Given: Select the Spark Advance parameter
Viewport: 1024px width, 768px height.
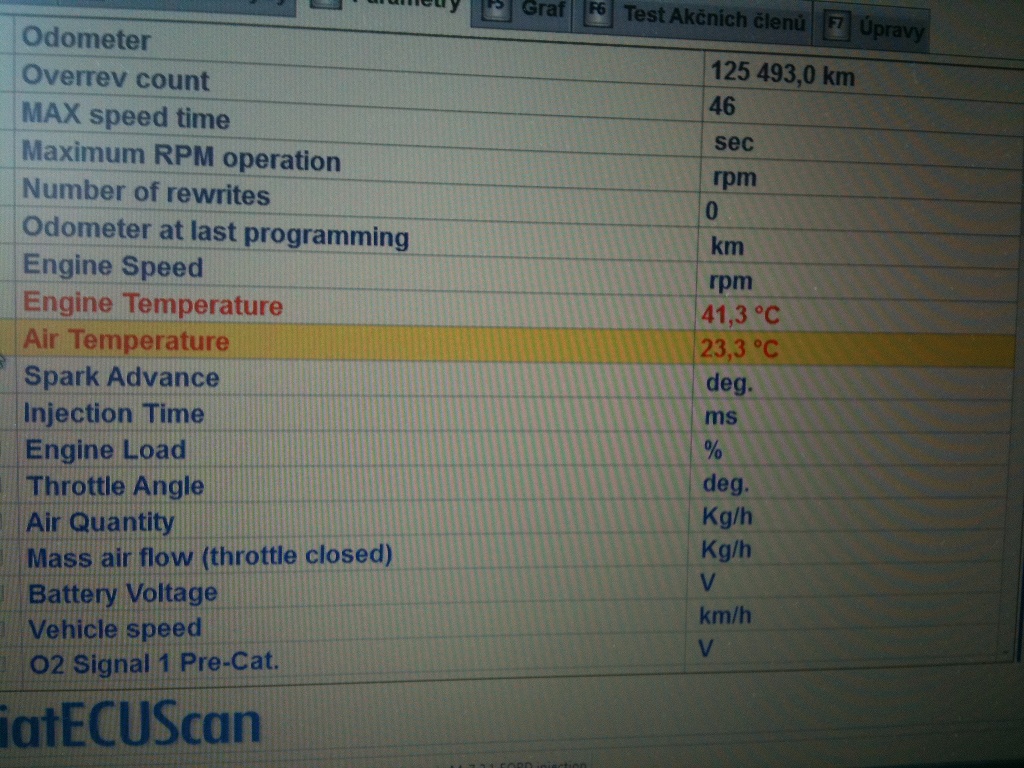Looking at the screenshot, I should coord(121,377).
